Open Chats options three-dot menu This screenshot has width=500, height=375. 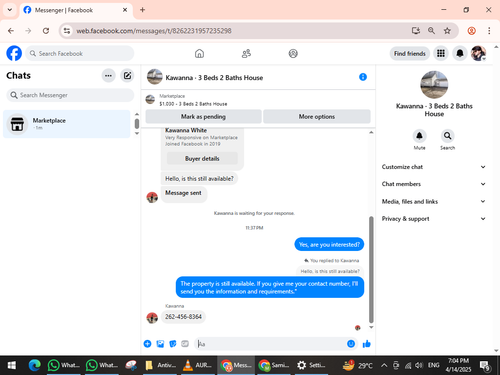click(108, 76)
